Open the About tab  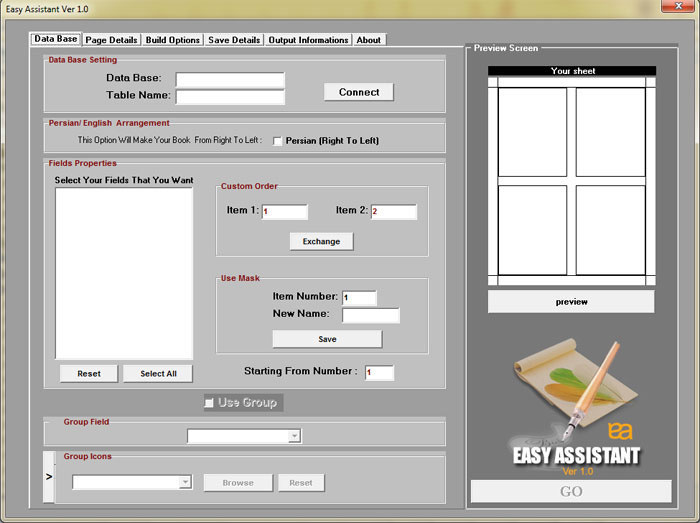click(x=369, y=40)
